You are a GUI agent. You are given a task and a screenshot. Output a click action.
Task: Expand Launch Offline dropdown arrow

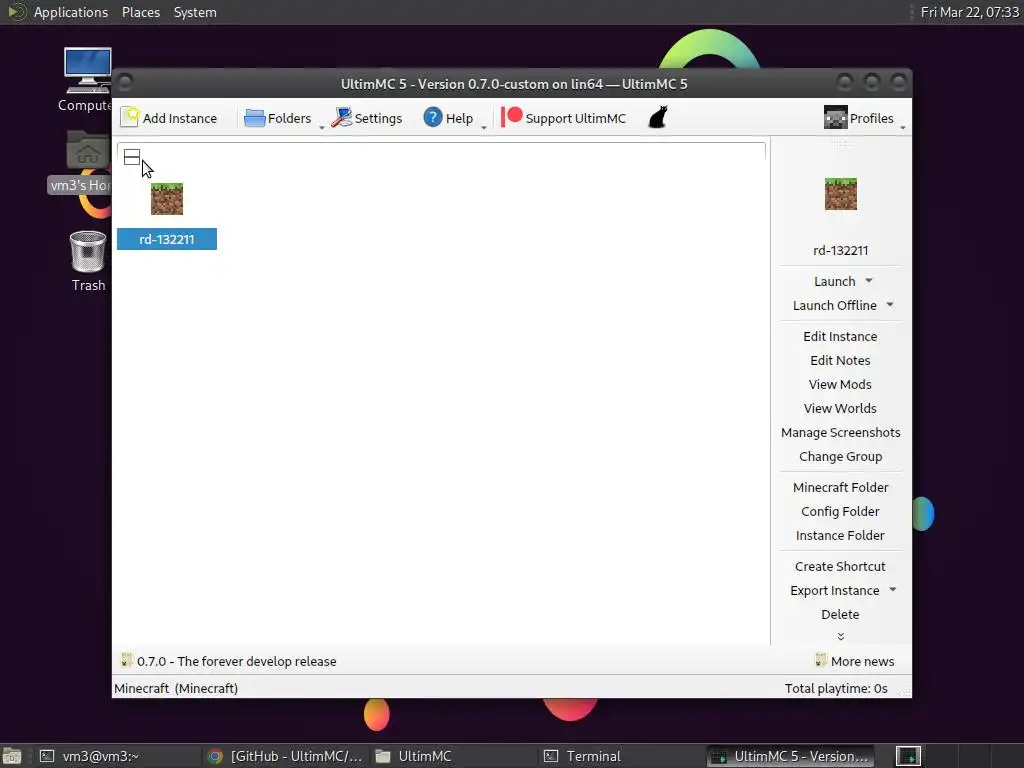click(890, 305)
